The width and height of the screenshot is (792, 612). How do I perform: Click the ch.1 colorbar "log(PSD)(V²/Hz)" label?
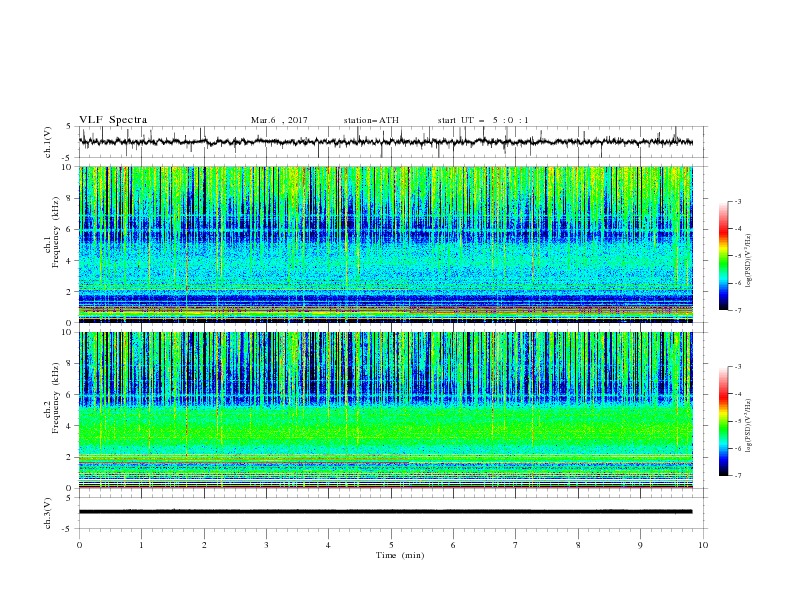coord(748,261)
